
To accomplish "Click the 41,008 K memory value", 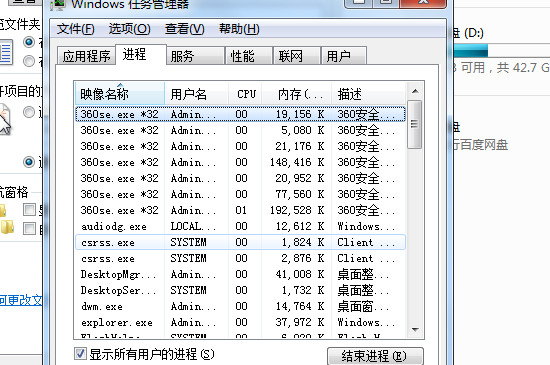I will click(300, 274).
